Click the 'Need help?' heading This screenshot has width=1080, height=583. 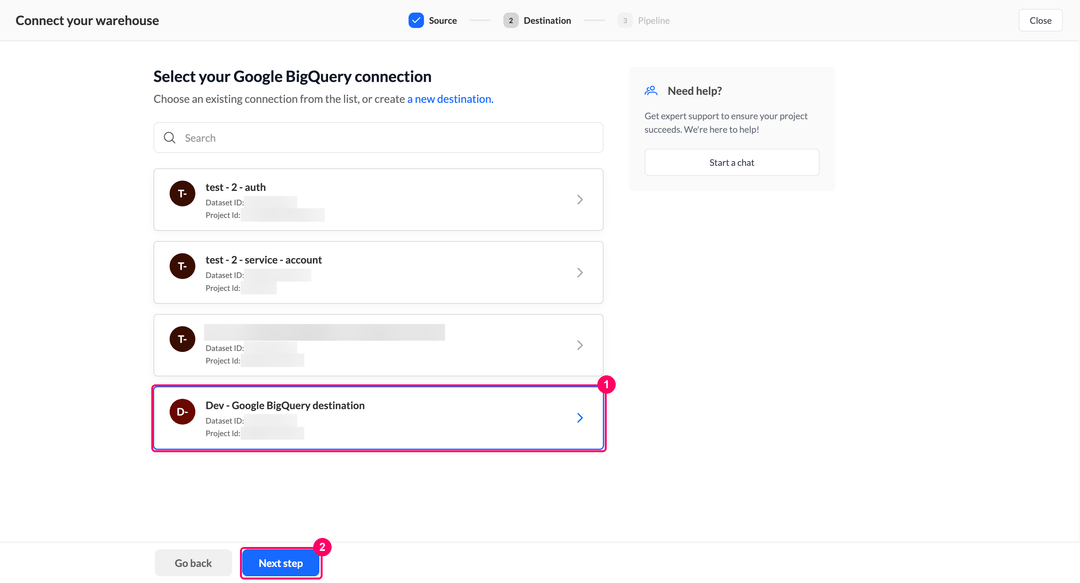[x=694, y=91]
